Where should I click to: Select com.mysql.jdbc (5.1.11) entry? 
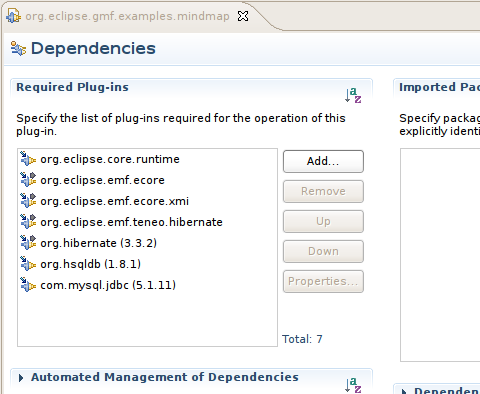(108, 285)
